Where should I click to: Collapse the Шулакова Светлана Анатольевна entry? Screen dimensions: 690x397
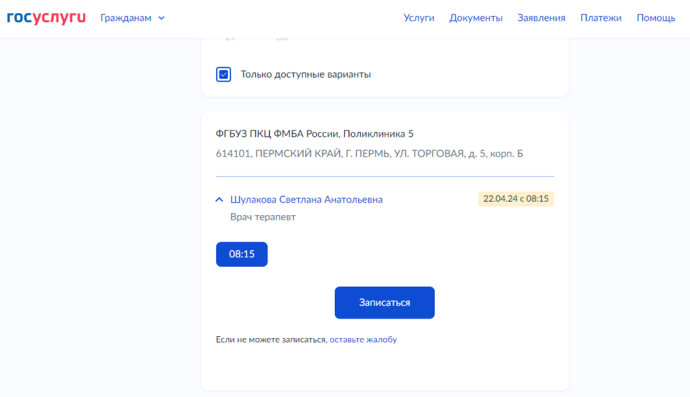coord(219,199)
